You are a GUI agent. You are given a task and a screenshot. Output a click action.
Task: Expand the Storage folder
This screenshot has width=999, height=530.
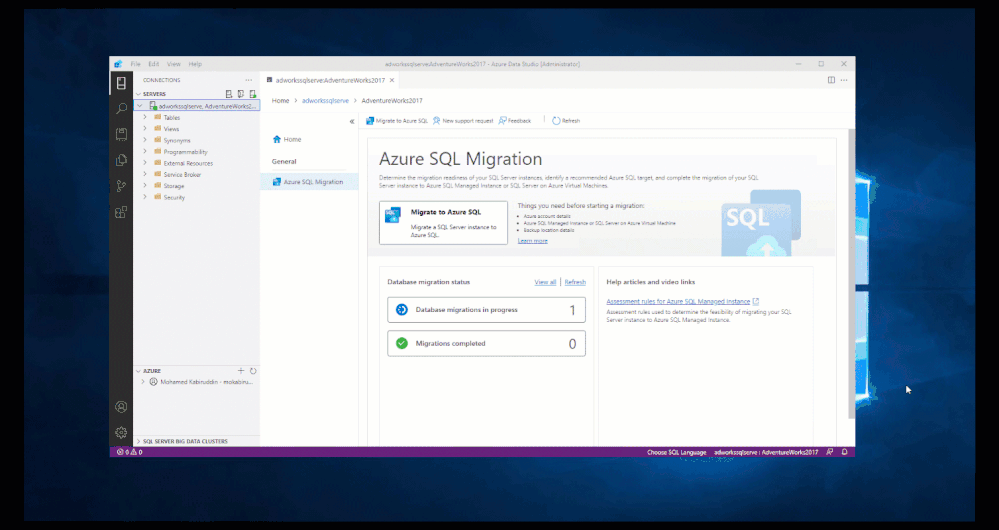(x=145, y=185)
